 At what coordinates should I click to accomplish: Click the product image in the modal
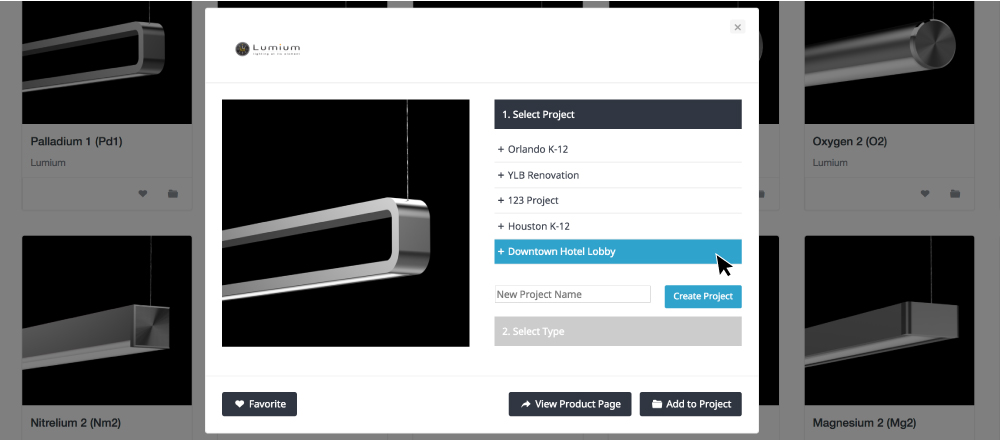(x=345, y=223)
